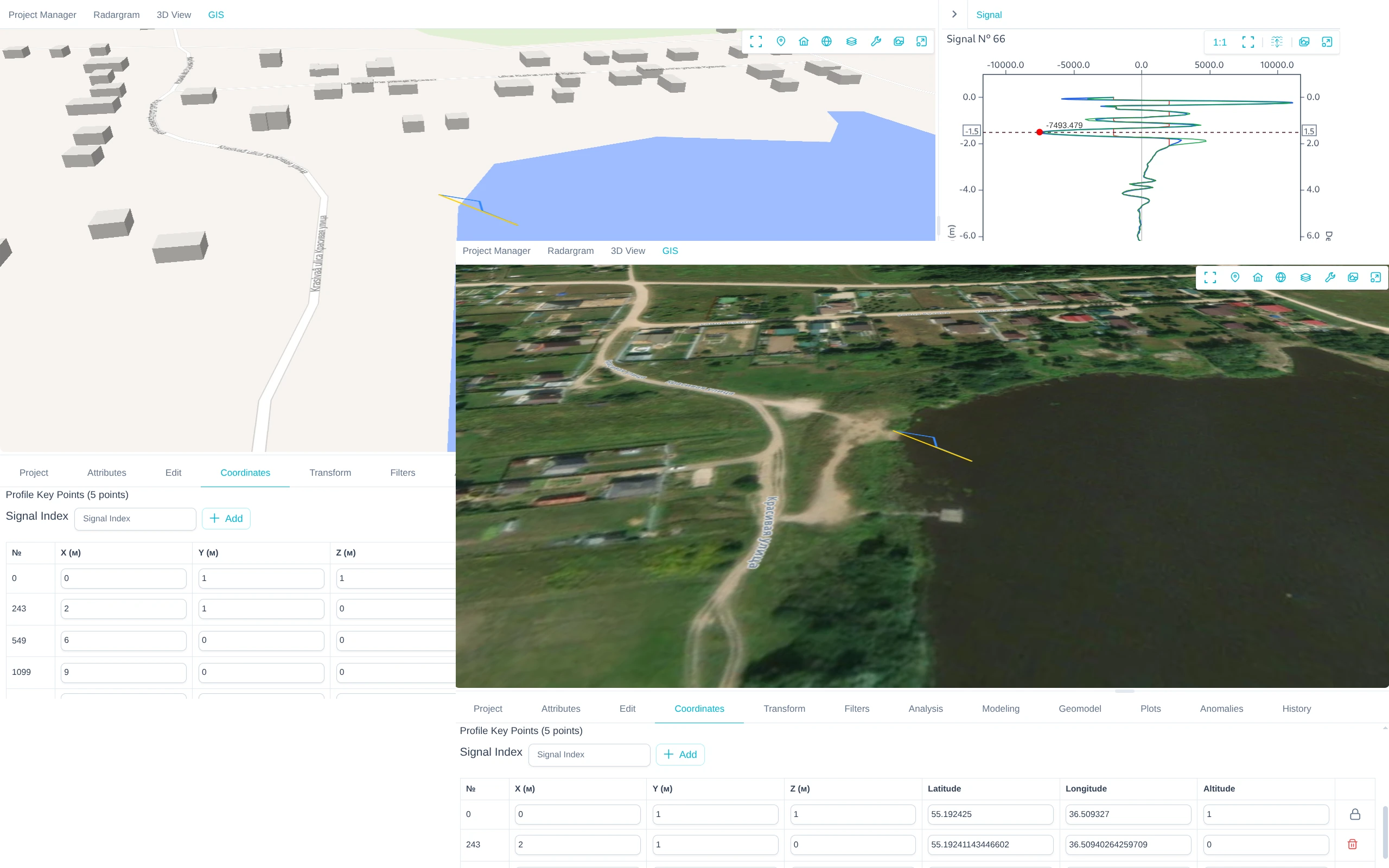Open the wrench settings tool on the map toolbar
The height and width of the screenshot is (868, 1389).
(x=876, y=41)
